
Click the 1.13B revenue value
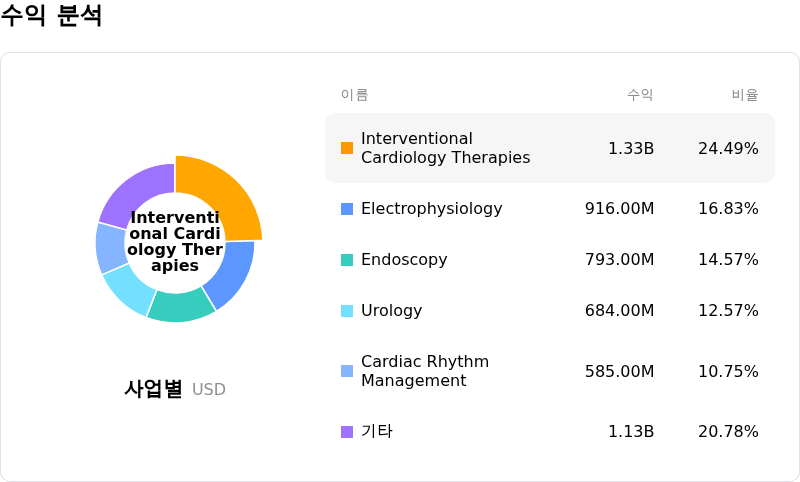click(631, 432)
